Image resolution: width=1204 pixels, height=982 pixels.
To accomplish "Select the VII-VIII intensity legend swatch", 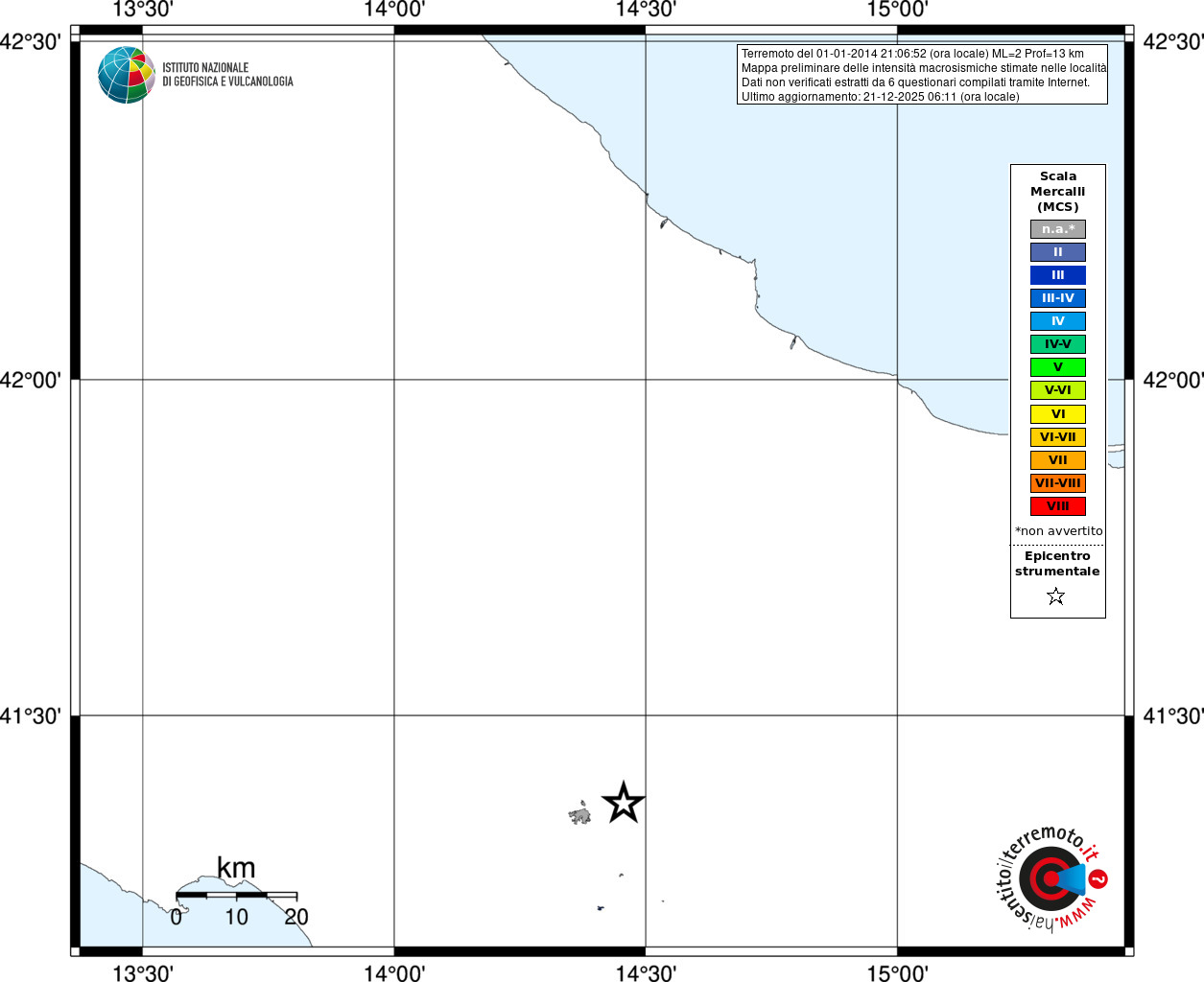I will (x=1058, y=483).
